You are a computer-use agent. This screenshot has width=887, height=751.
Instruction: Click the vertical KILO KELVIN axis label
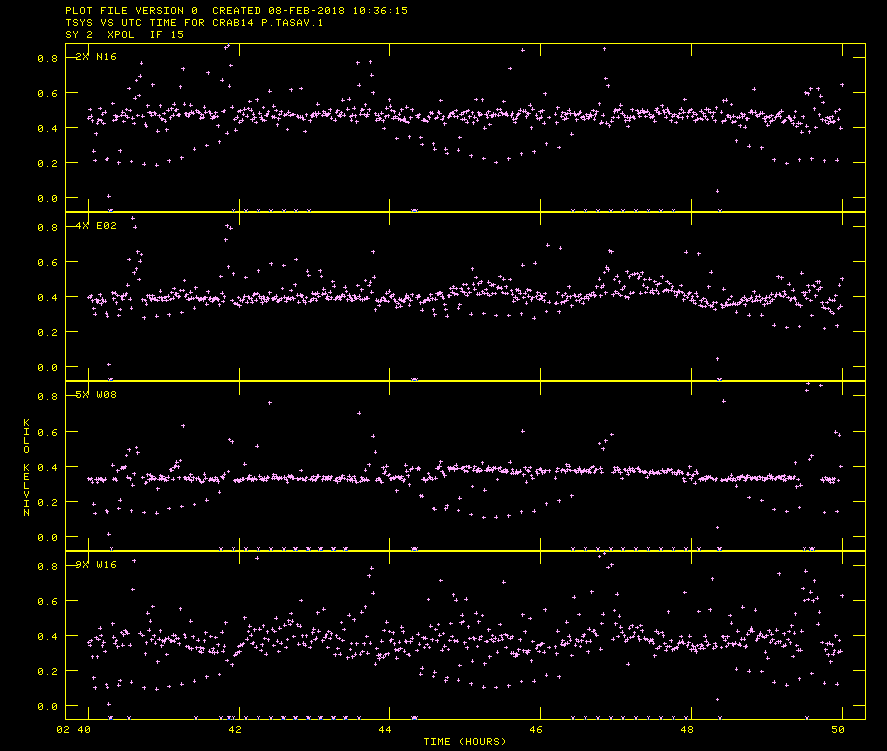click(26, 466)
